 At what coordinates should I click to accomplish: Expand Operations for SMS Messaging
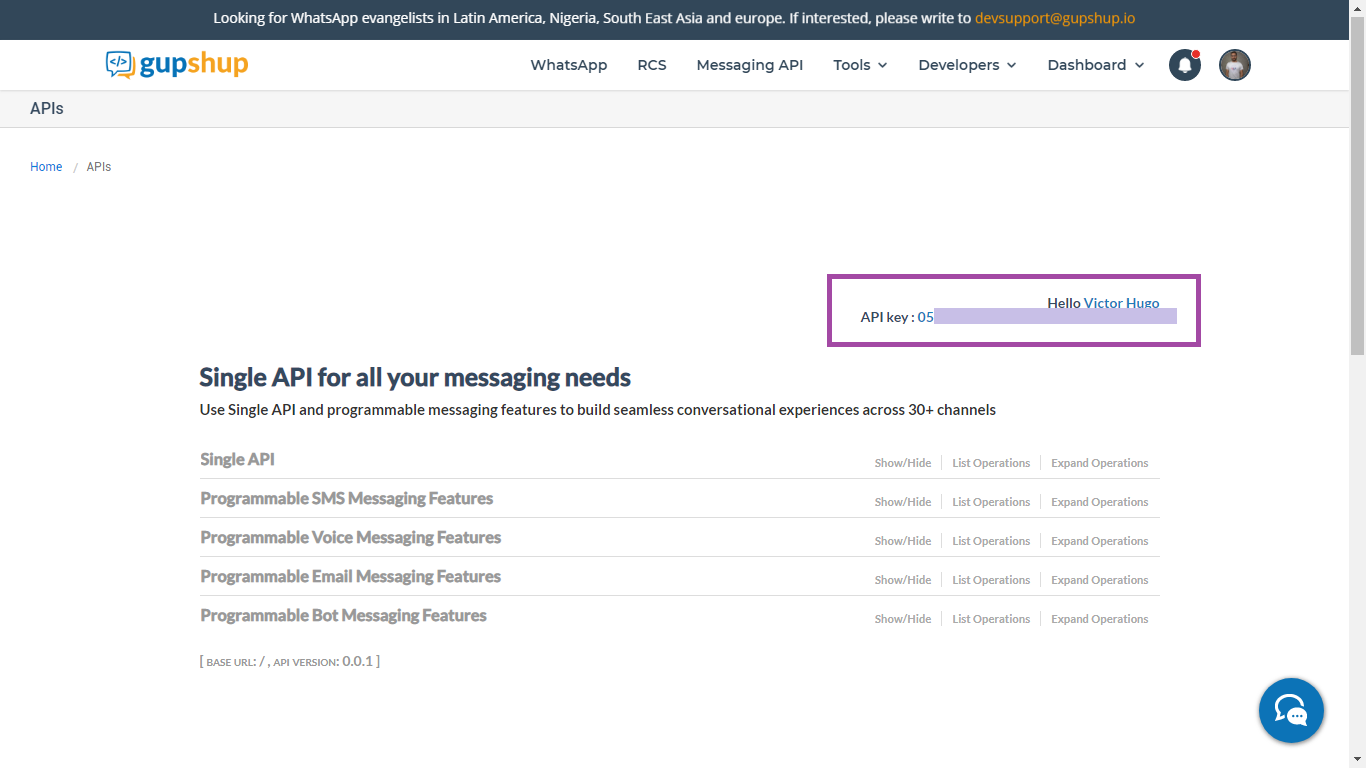pyautogui.click(x=1100, y=502)
